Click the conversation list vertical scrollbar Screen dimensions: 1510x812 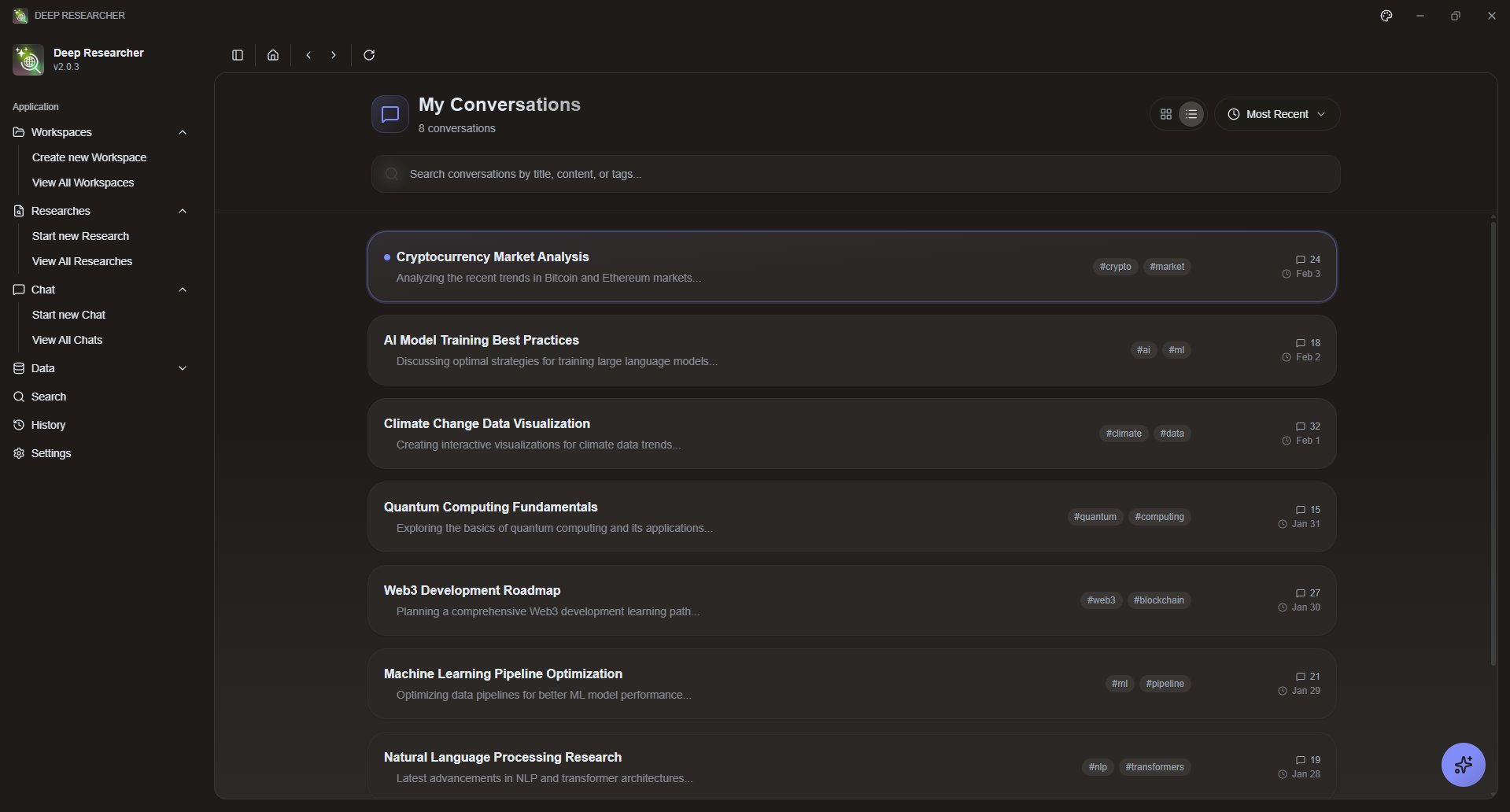coord(1493,441)
